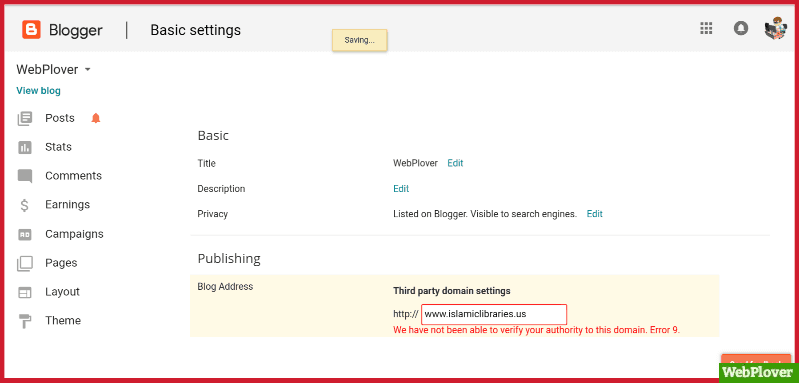Click 'Listed on Blogger' privacy text
Image resolution: width=799 pixels, height=383 pixels.
485,214
